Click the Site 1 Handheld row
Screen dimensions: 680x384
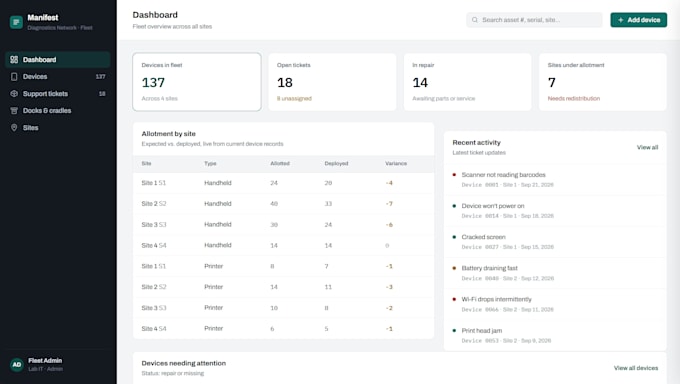coord(283,183)
